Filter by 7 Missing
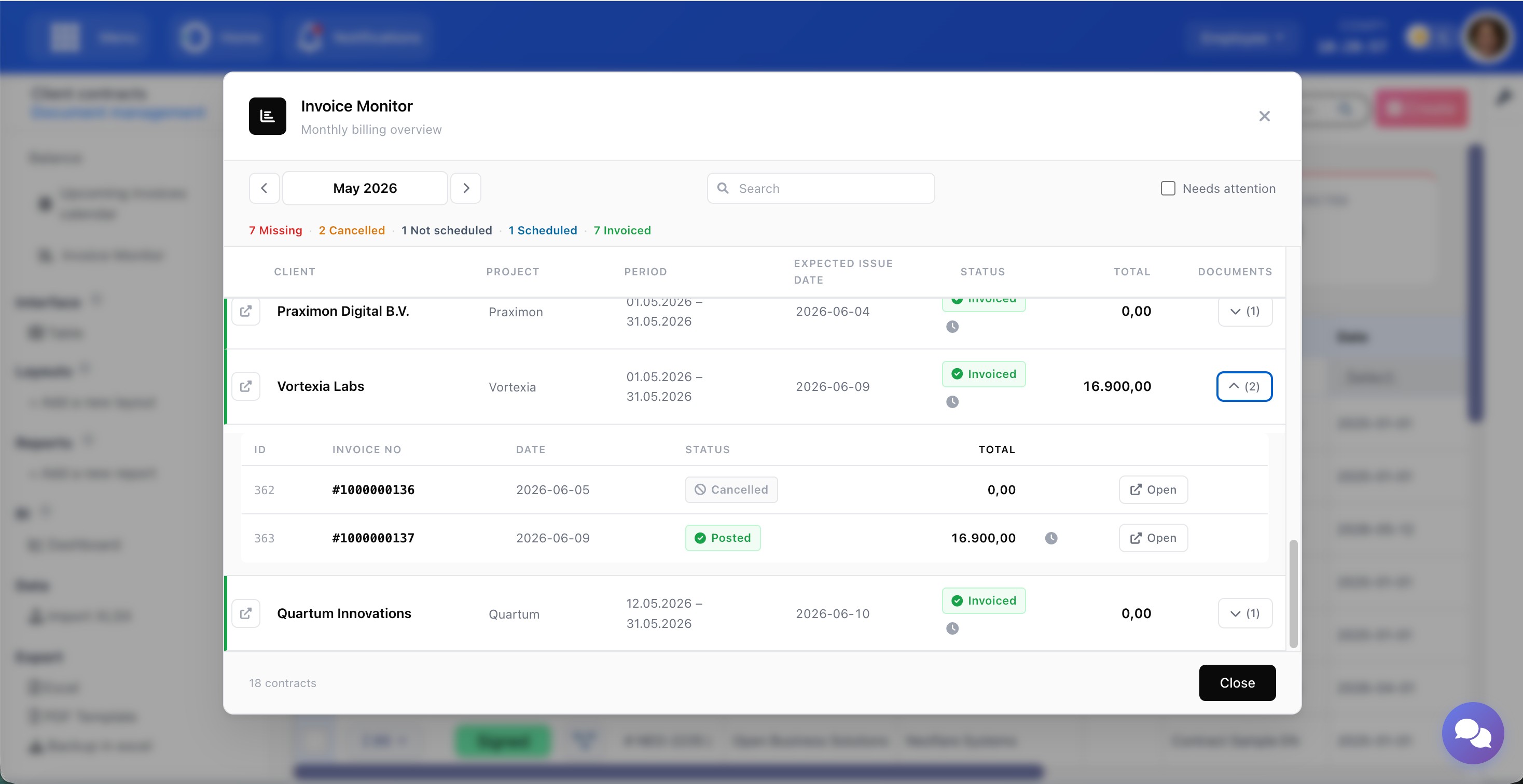Viewport: 1523px width, 784px height. (275, 230)
